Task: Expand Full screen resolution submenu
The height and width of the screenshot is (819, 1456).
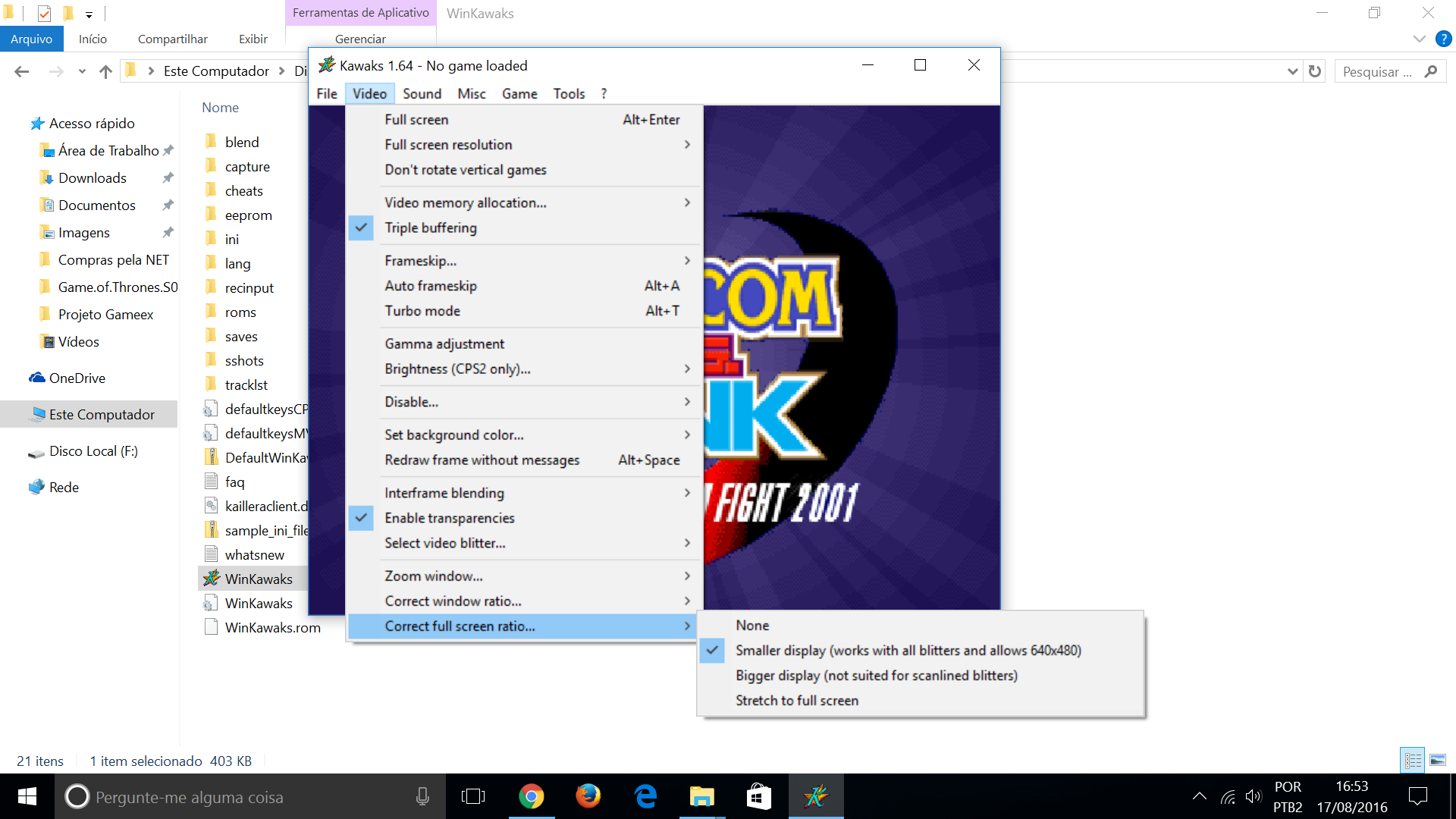Action: point(524,145)
